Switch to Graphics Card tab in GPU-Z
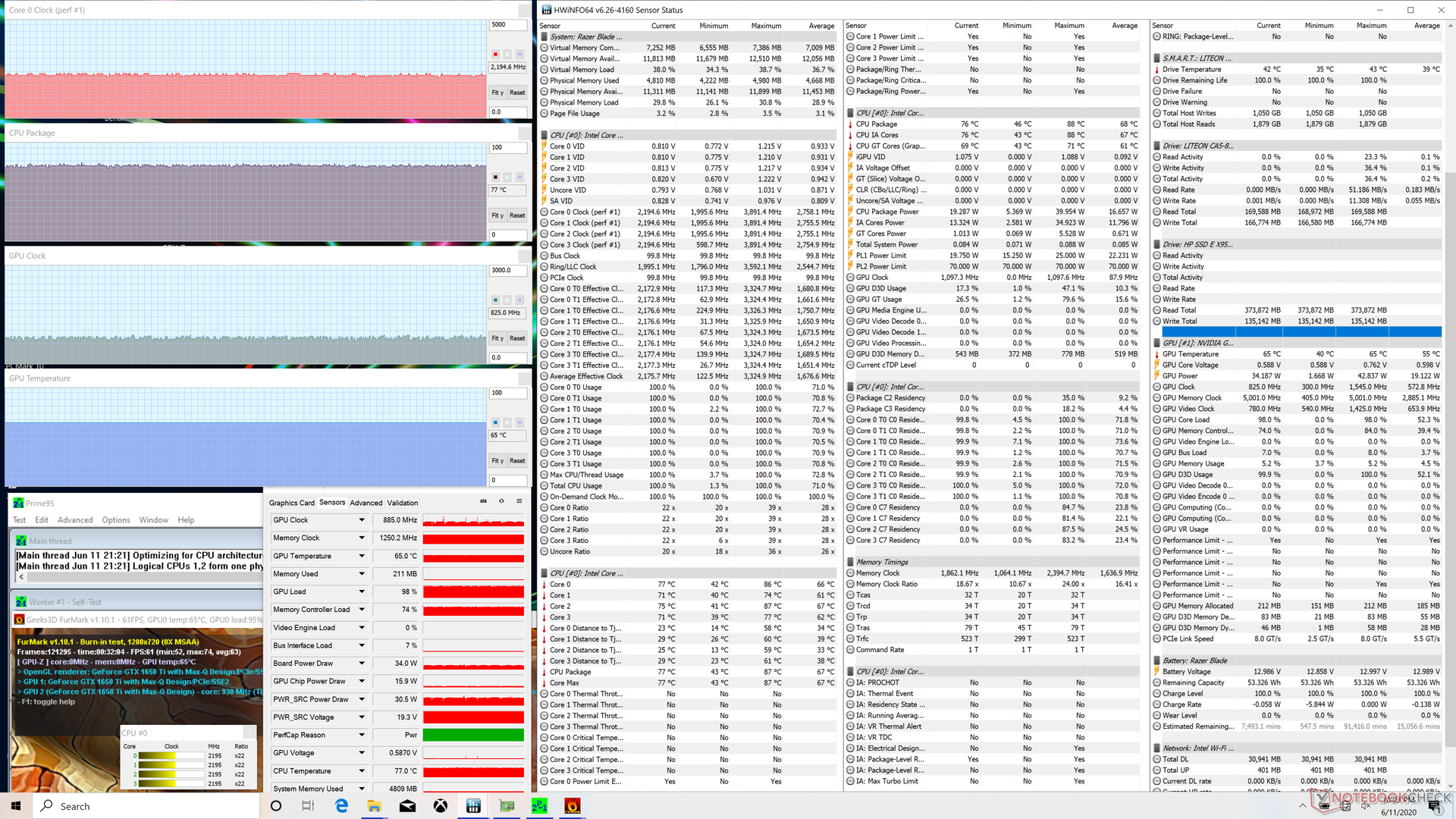The height and width of the screenshot is (819, 1456). 291,503
